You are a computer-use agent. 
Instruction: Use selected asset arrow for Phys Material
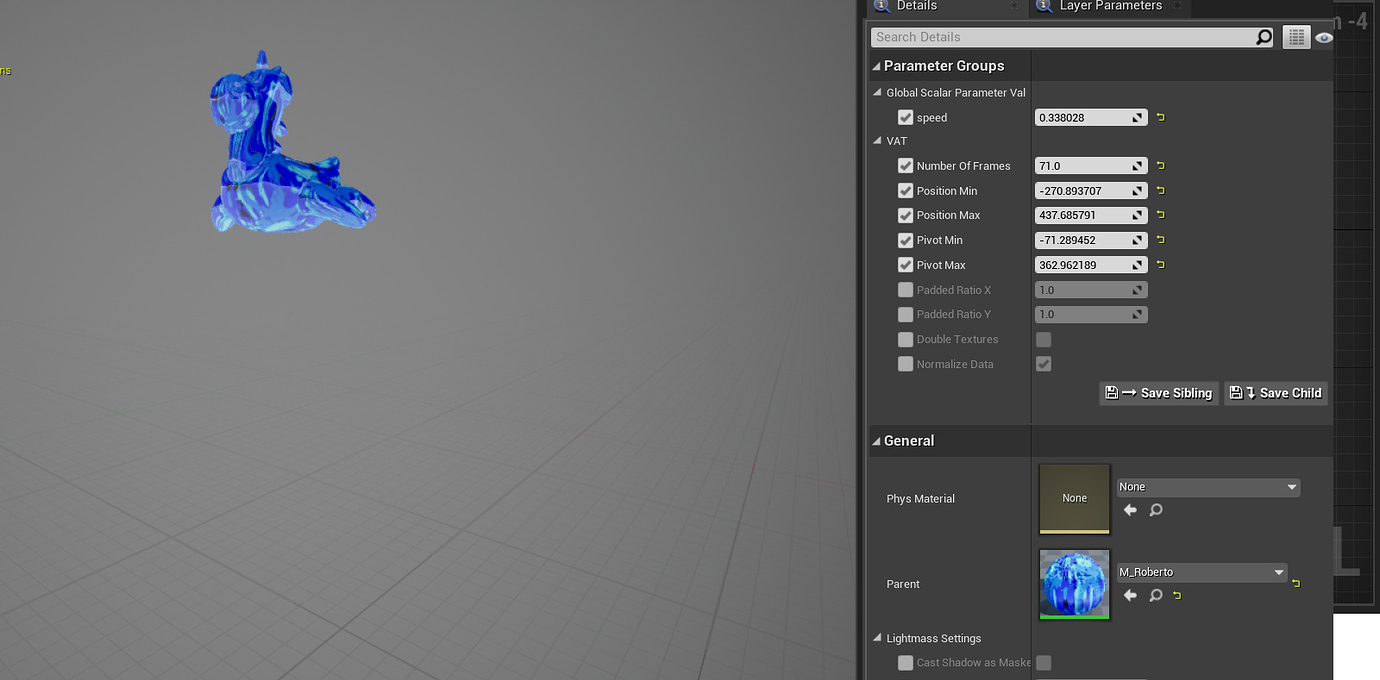[1129, 510]
